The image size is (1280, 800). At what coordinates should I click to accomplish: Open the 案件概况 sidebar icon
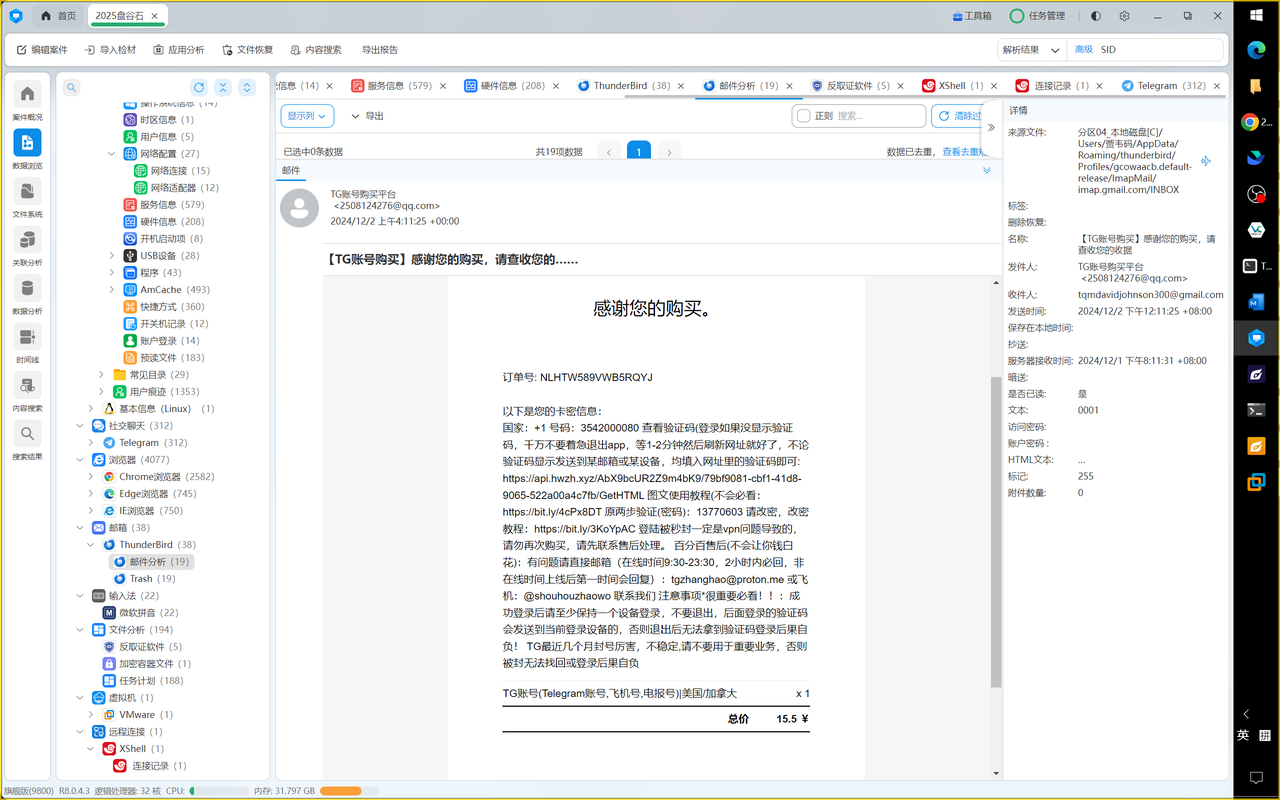tap(27, 101)
